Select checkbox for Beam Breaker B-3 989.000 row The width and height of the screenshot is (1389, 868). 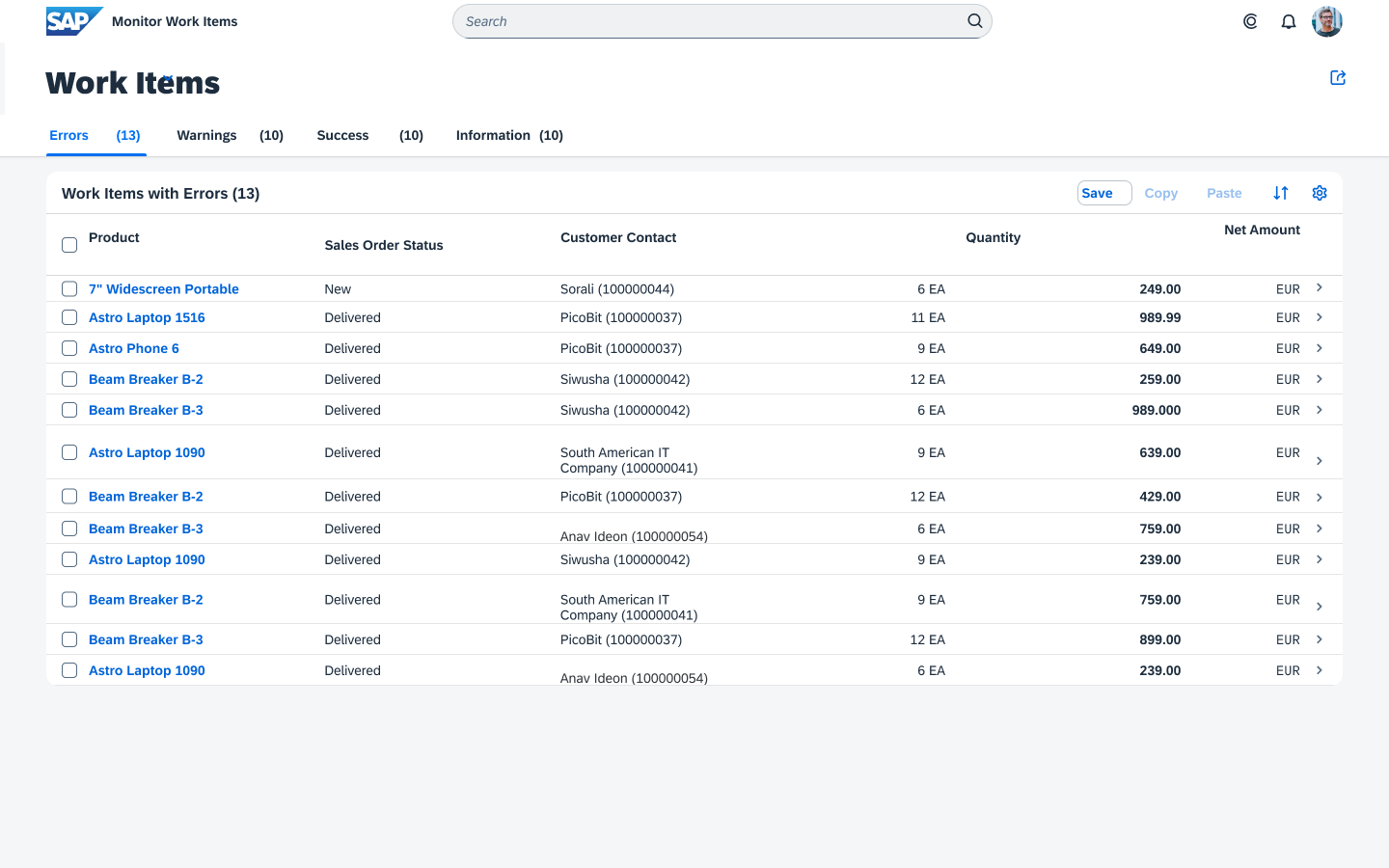tap(69, 410)
